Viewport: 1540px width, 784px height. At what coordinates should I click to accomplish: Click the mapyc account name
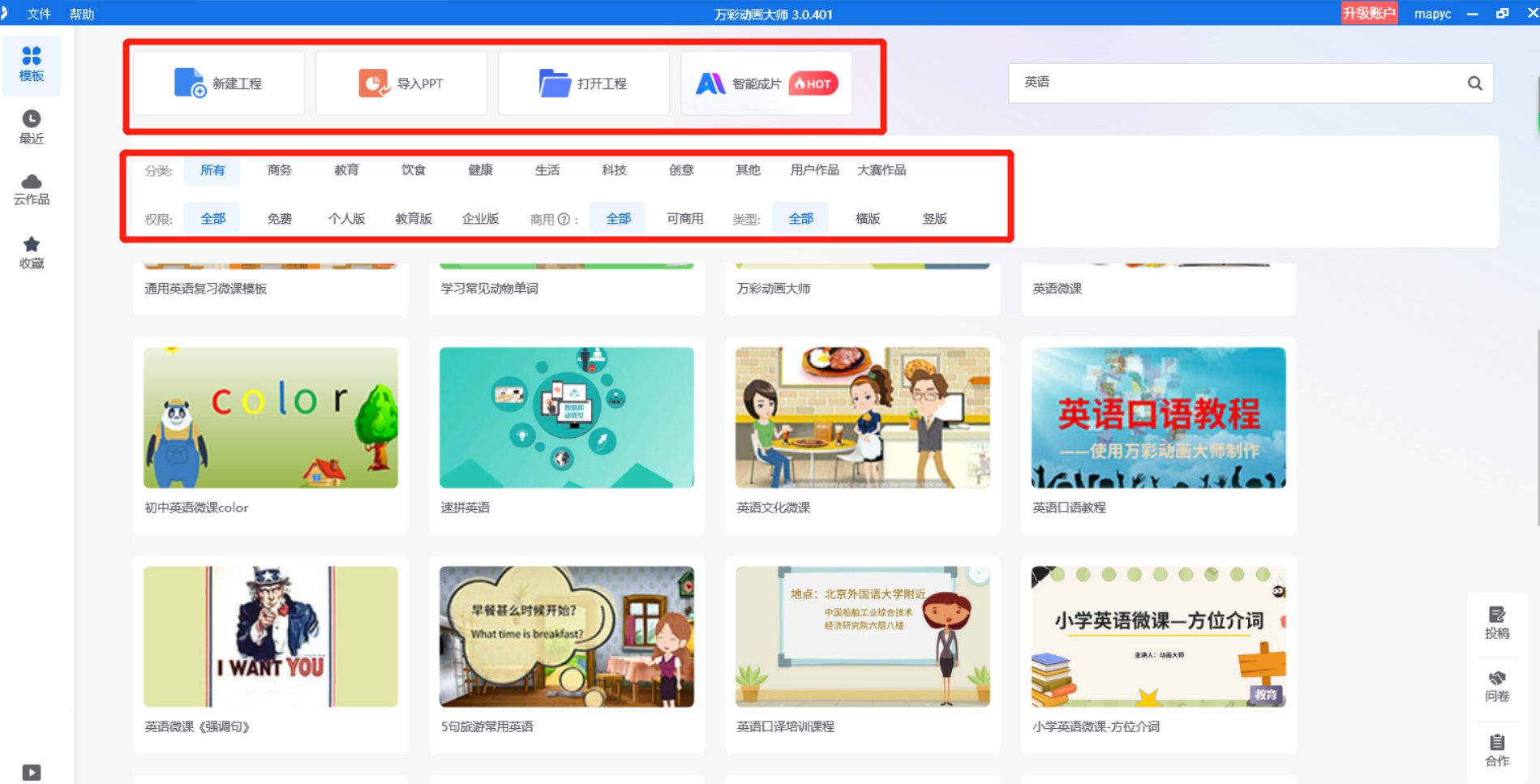coord(1432,14)
